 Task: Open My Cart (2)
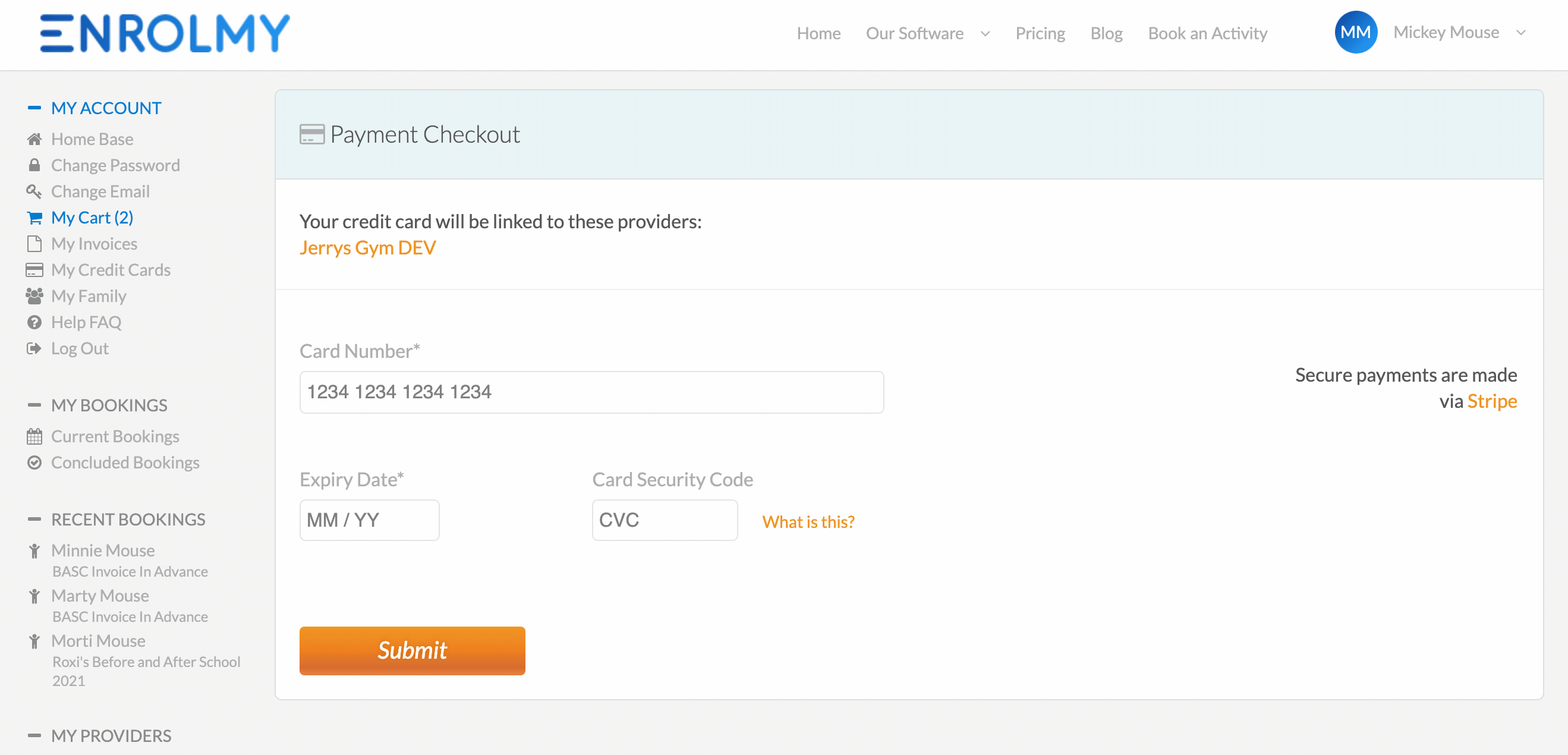coord(92,218)
